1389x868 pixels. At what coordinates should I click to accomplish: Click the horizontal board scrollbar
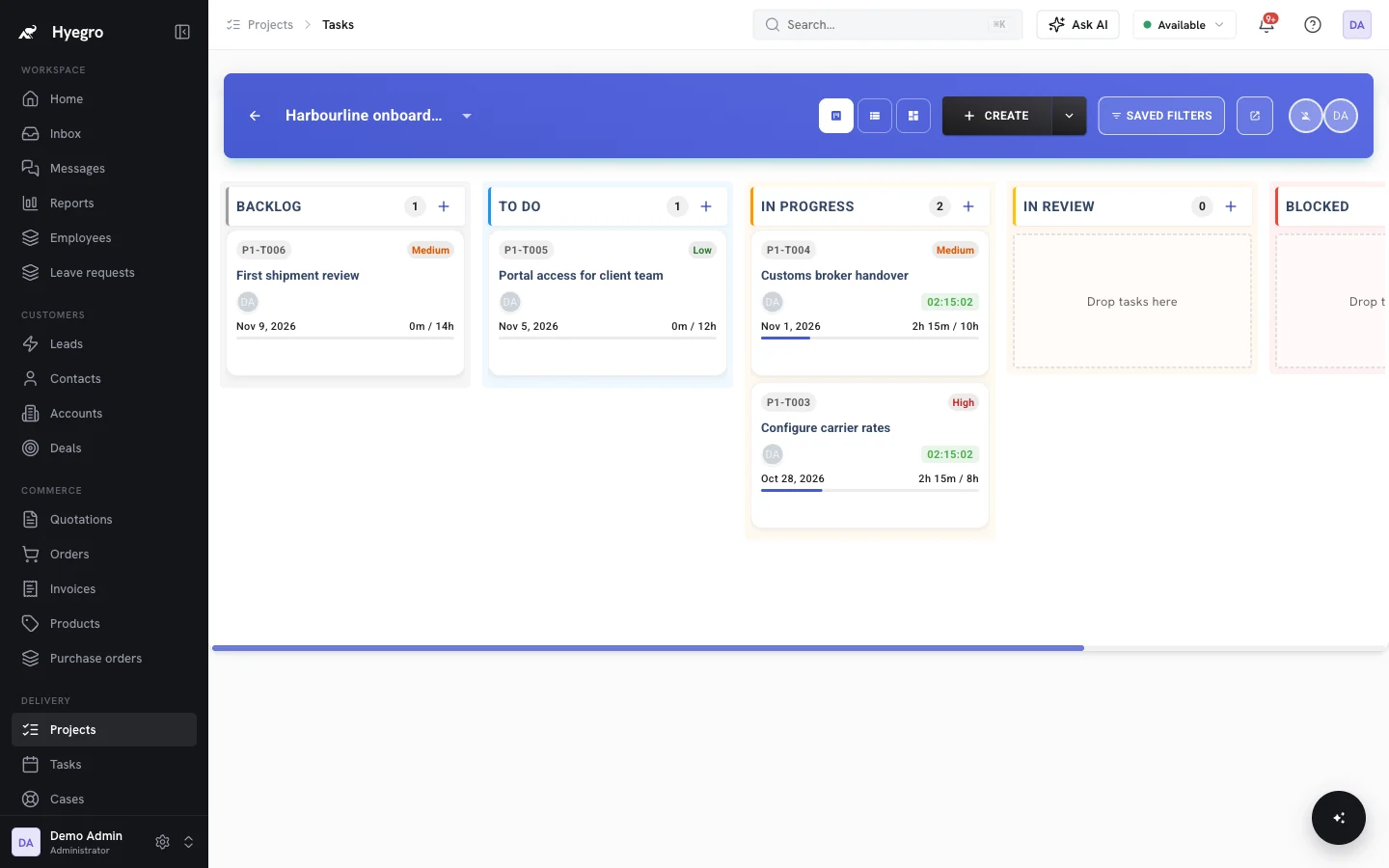tap(648, 648)
